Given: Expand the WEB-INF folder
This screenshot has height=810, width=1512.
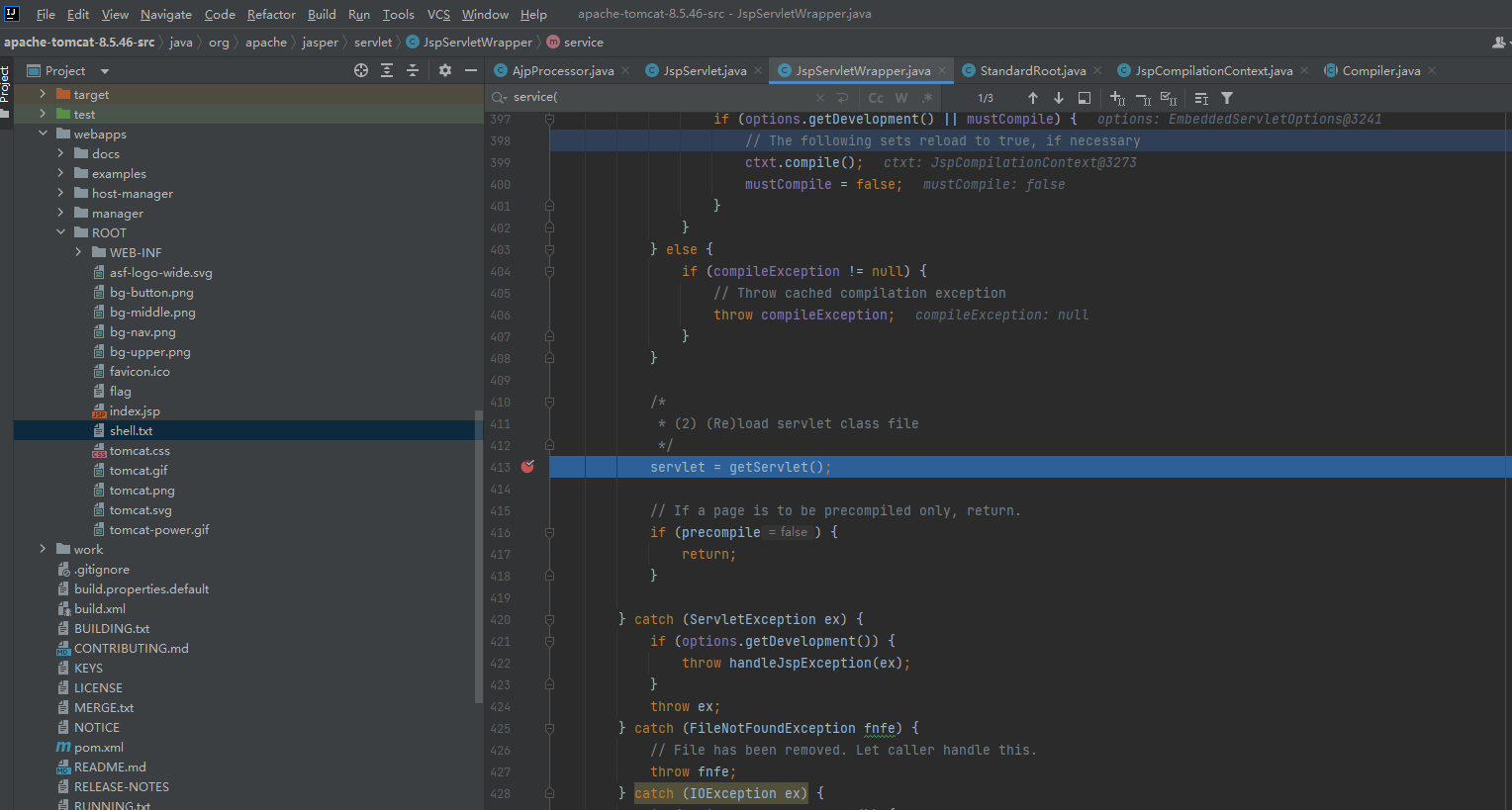Looking at the screenshot, I should point(78,252).
